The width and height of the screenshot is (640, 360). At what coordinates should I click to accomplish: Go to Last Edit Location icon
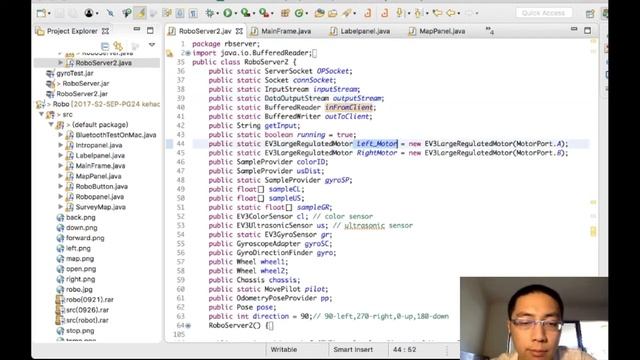click(437, 13)
